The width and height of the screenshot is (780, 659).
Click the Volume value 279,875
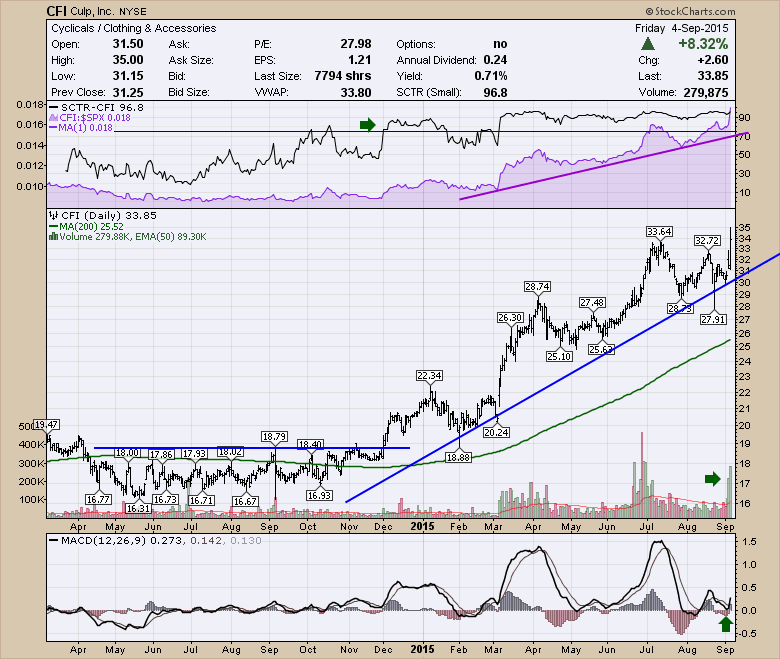coord(705,92)
